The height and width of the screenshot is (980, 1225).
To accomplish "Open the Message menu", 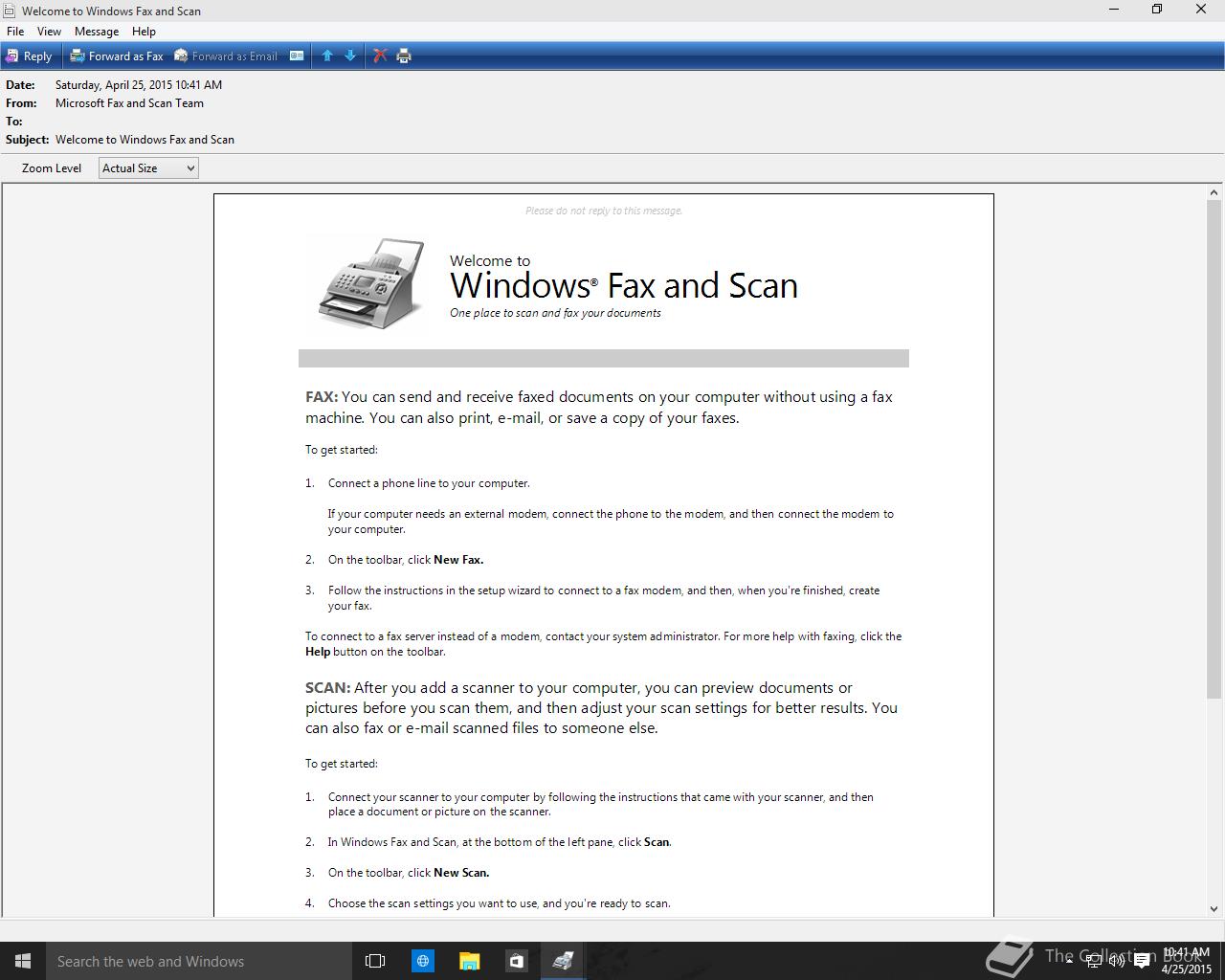I will coord(97,32).
